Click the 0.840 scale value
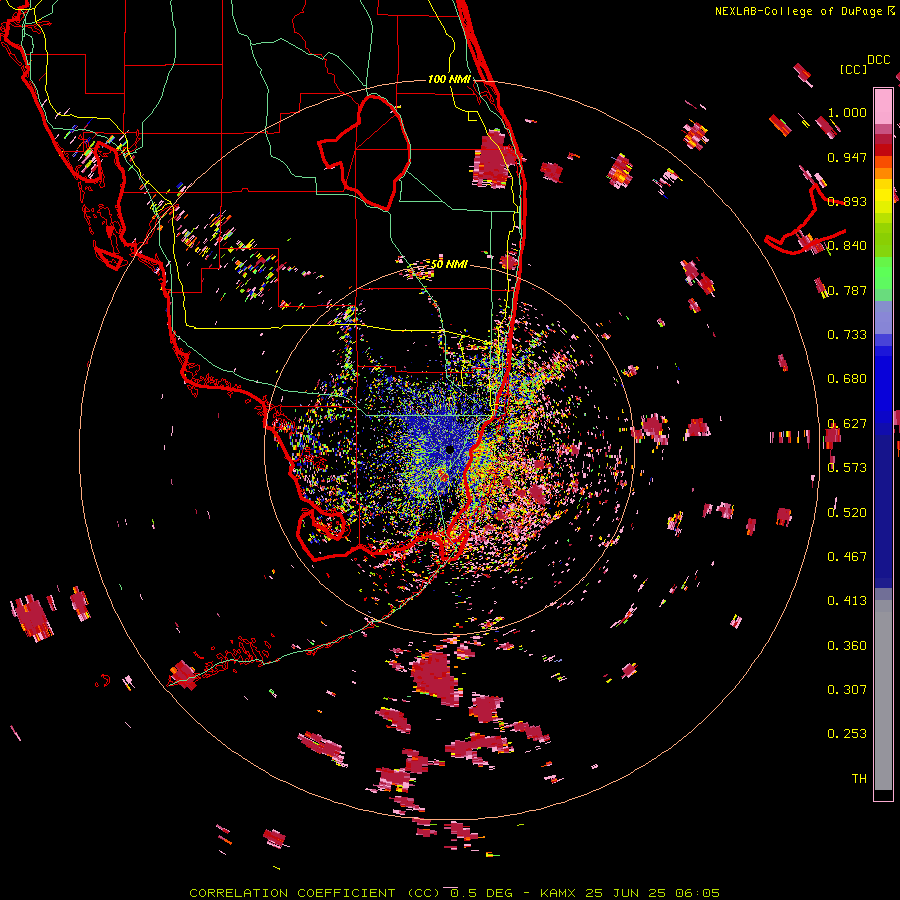Viewport: 900px width, 900px height. point(847,246)
